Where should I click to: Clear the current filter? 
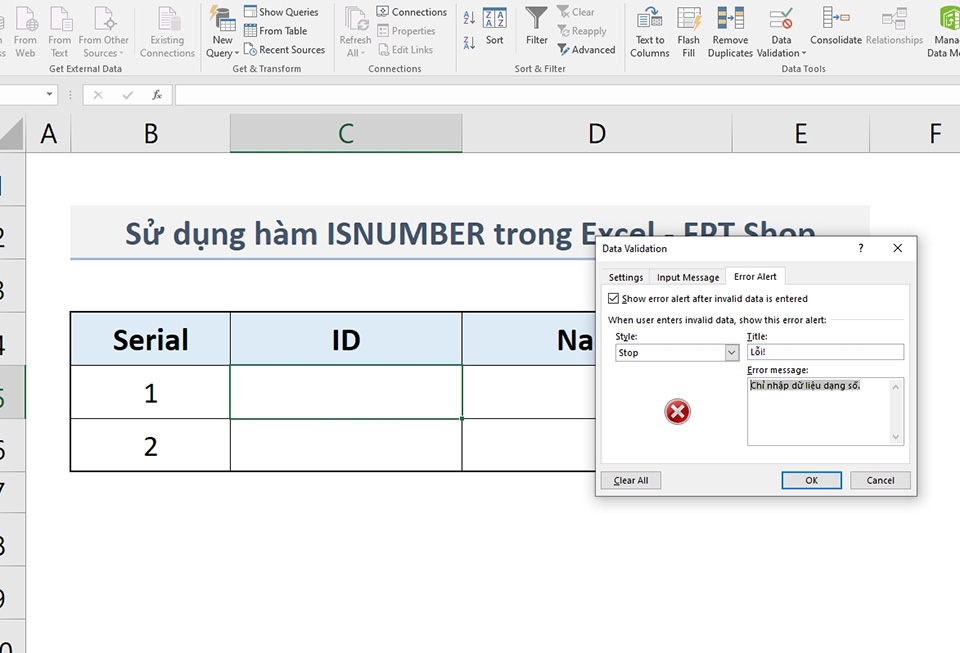coord(578,12)
